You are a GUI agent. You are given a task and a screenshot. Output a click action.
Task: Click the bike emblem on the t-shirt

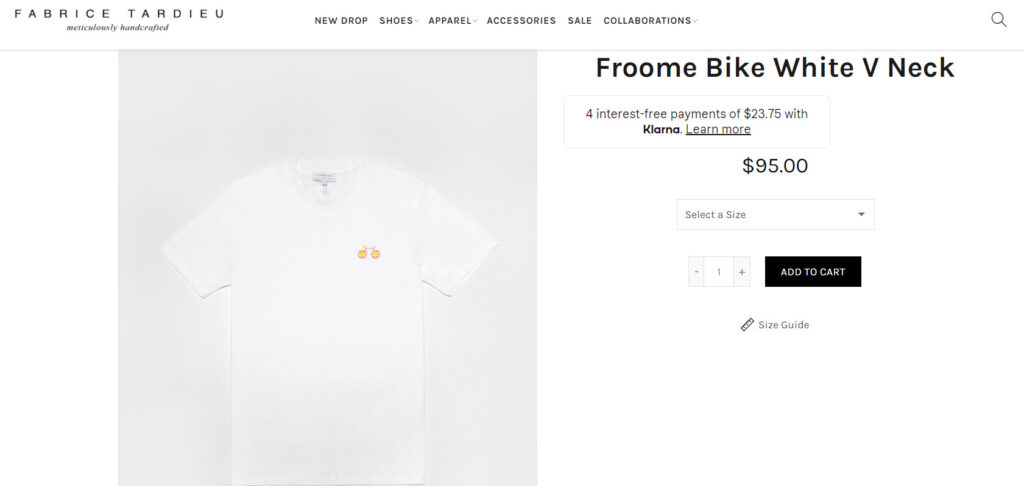[x=368, y=252]
